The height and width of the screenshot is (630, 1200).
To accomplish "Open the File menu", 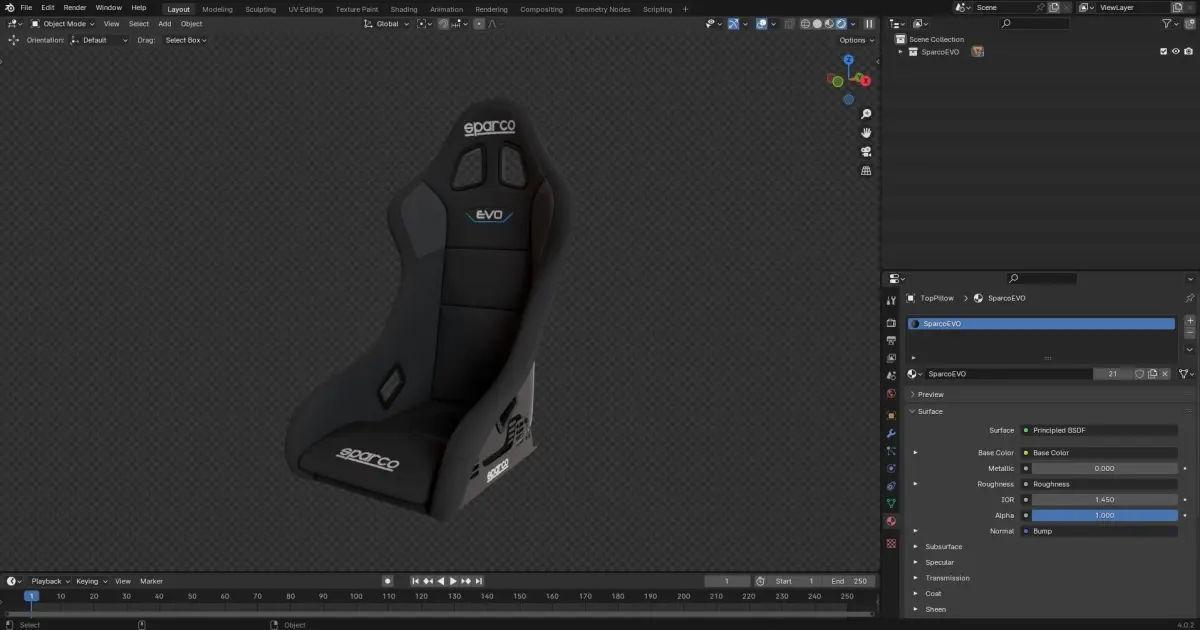I will (x=26, y=8).
